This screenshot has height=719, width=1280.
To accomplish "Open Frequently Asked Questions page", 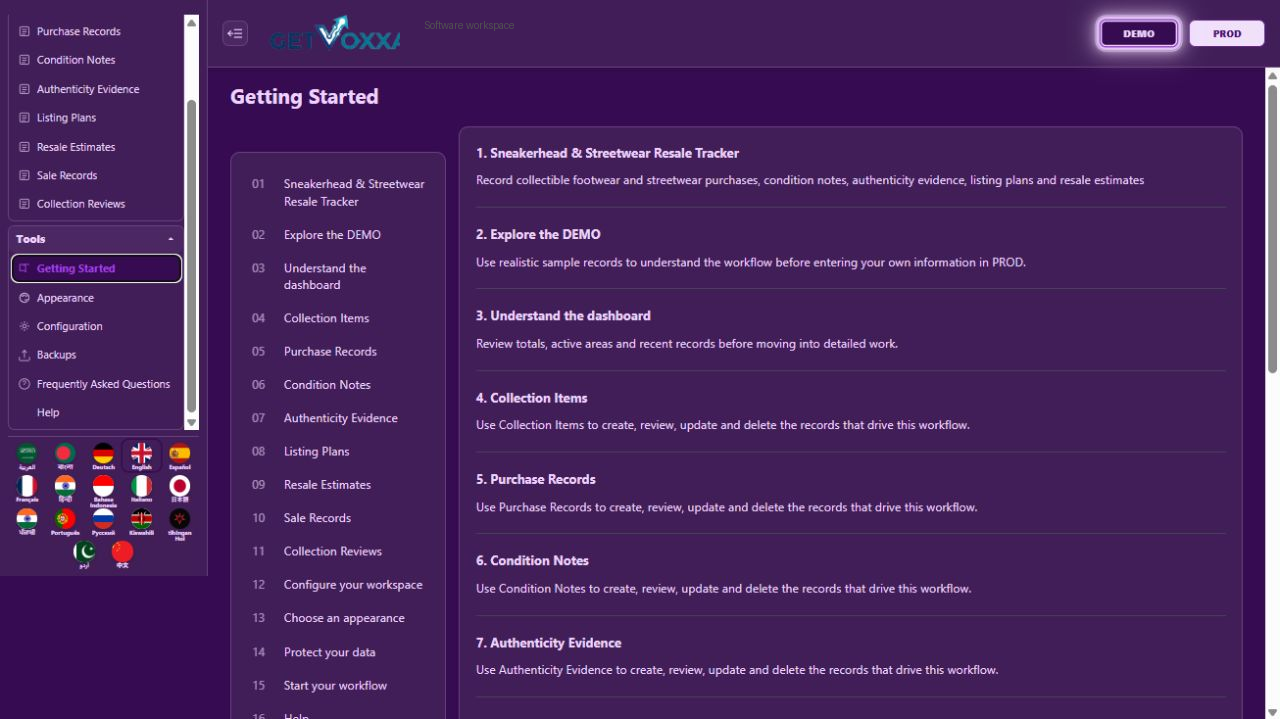I will click(x=96, y=384).
